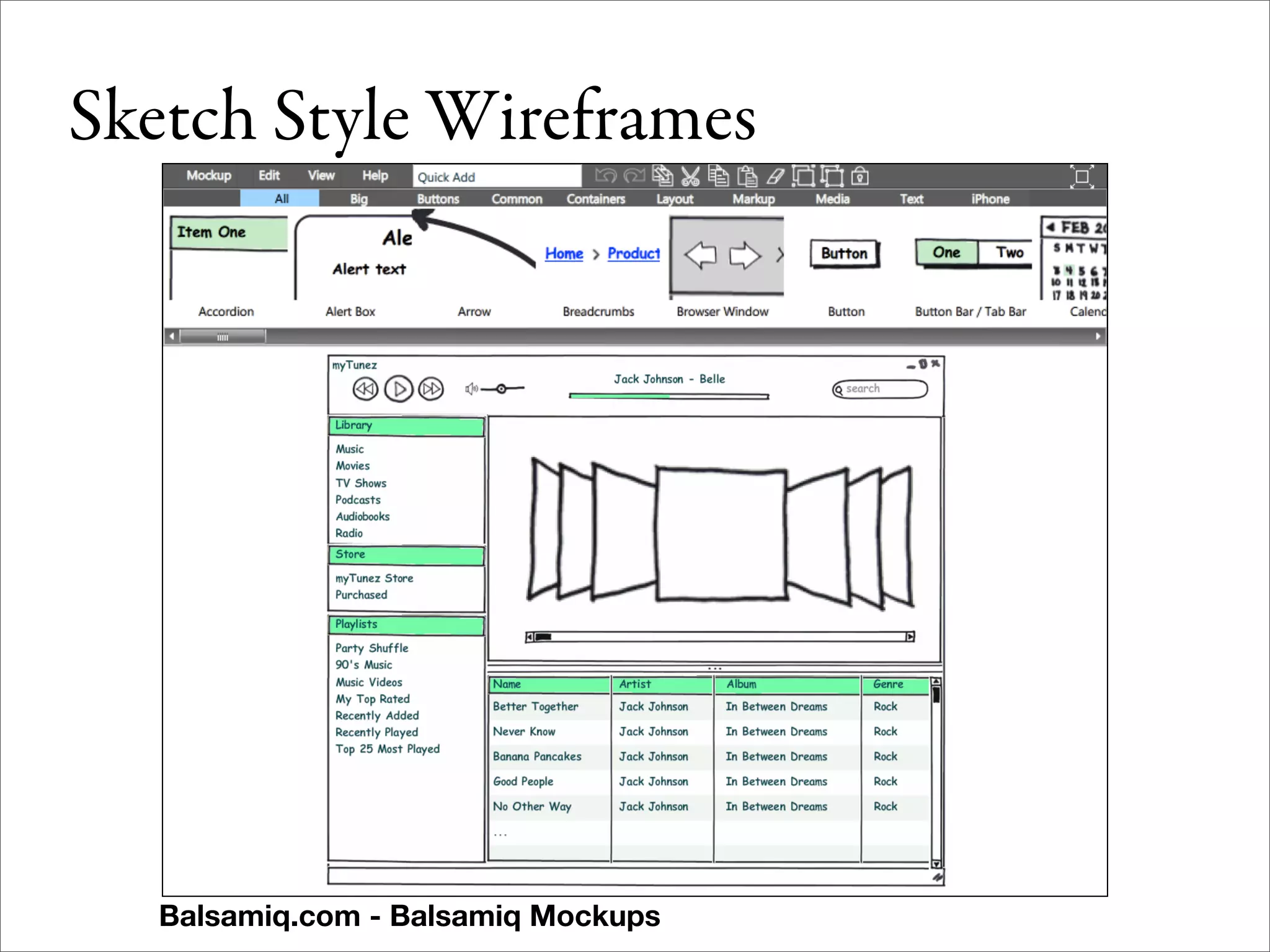Select the Party Shuffle playlist
The width and height of the screenshot is (1270, 952).
pos(371,648)
